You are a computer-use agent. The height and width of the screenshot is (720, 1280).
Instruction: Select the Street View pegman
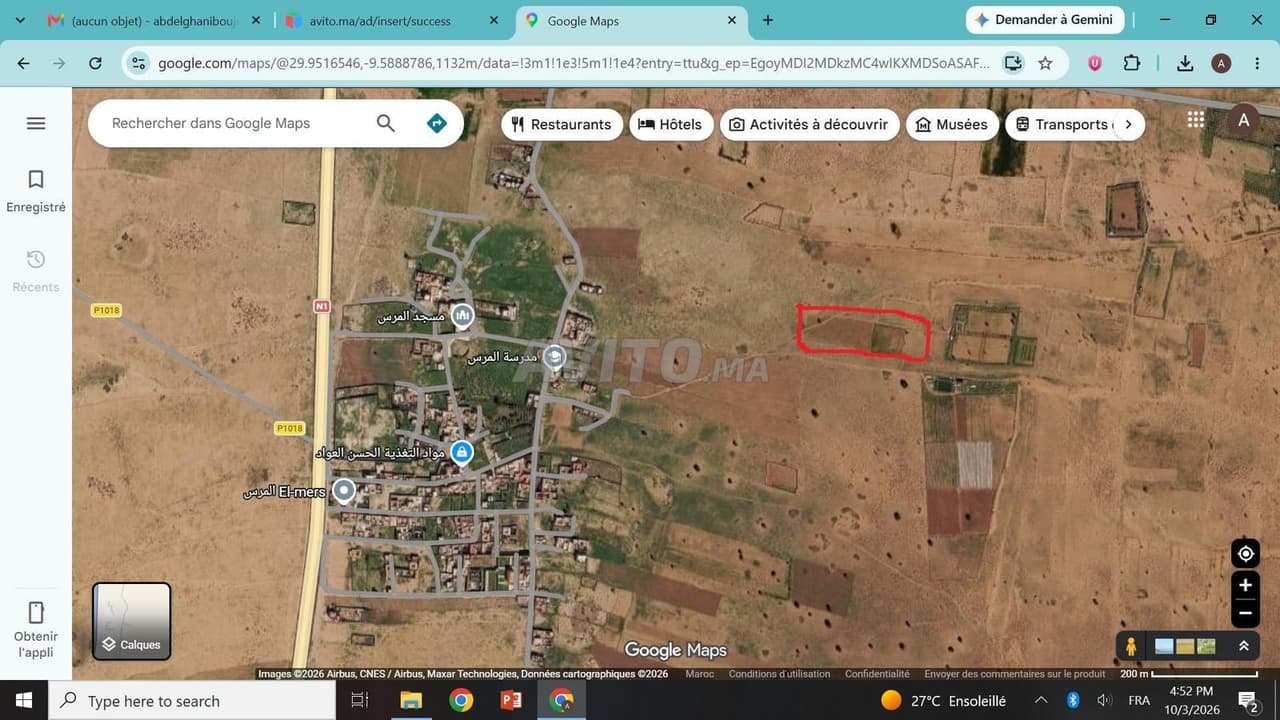1131,646
